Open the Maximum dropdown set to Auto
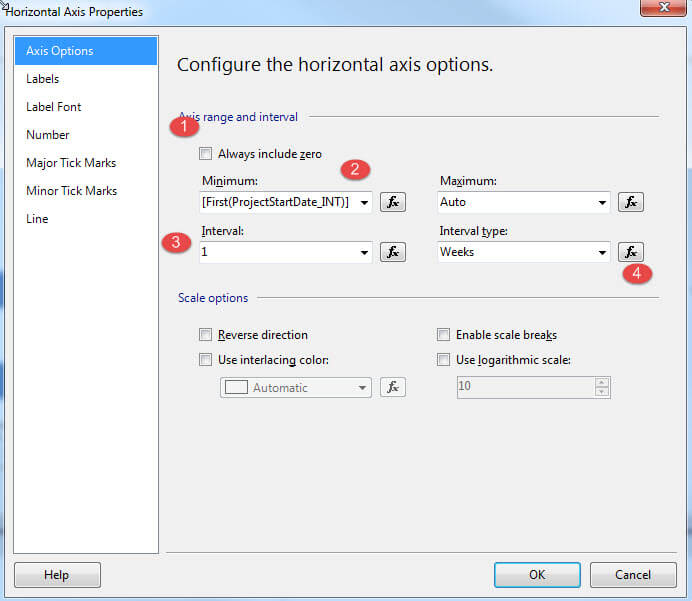This screenshot has width=692, height=601. pos(601,203)
